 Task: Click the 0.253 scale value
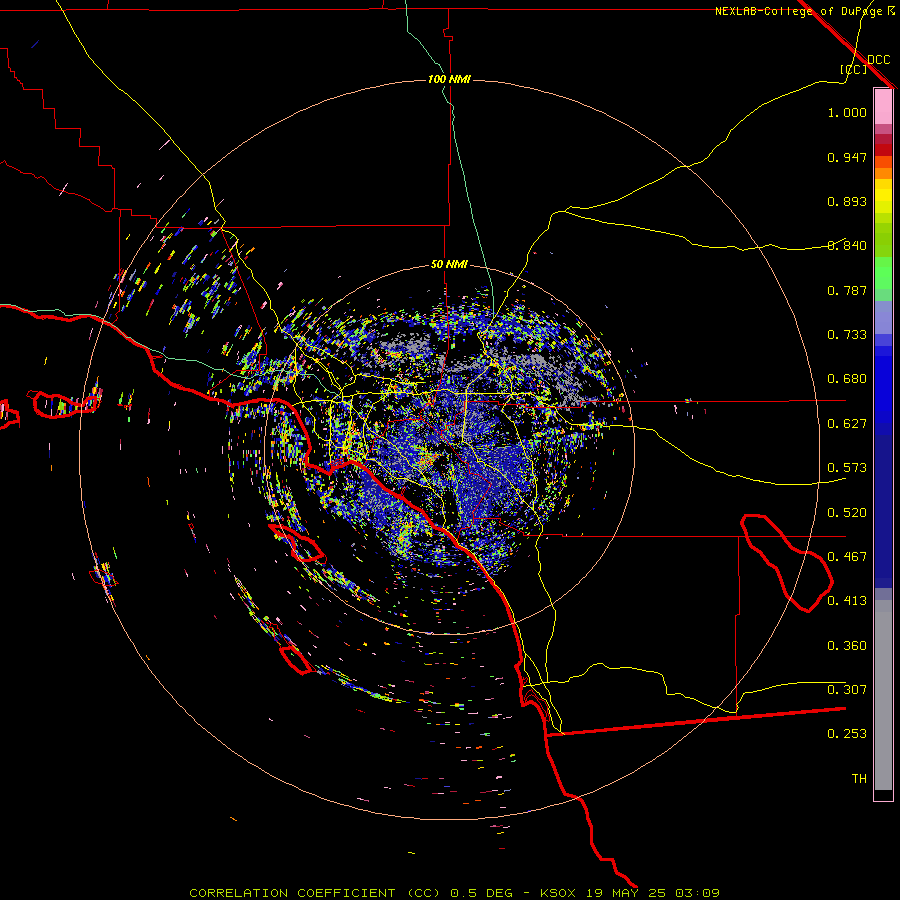click(847, 734)
